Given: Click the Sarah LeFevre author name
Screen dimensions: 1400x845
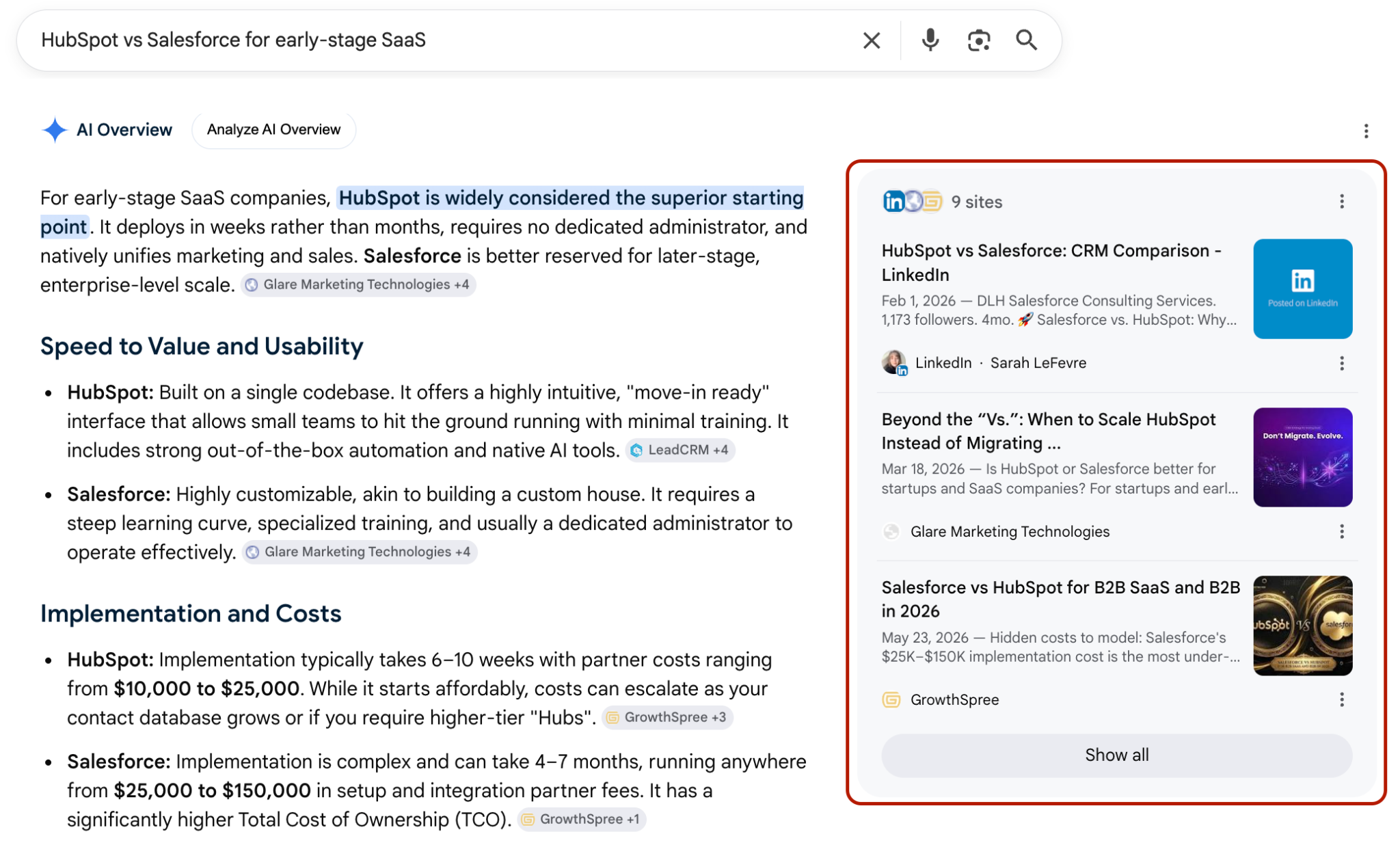Looking at the screenshot, I should 1038,363.
